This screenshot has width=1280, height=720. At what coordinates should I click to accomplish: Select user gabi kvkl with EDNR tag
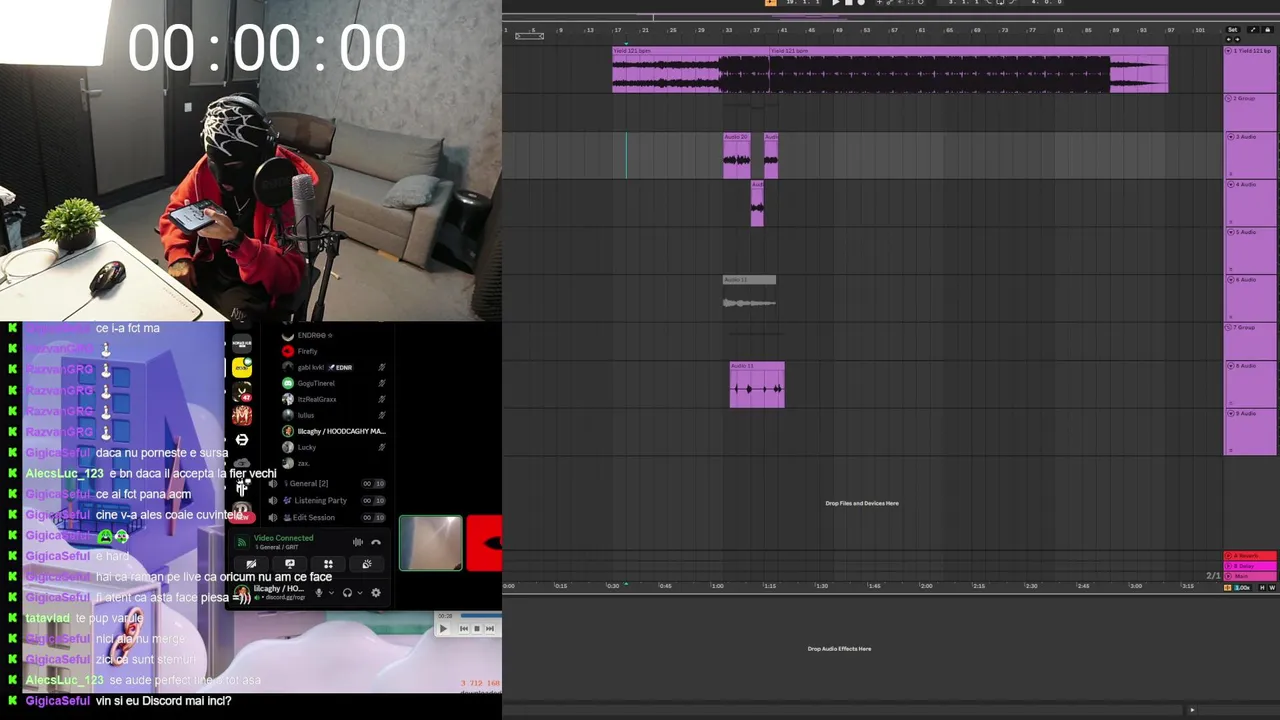pos(325,367)
